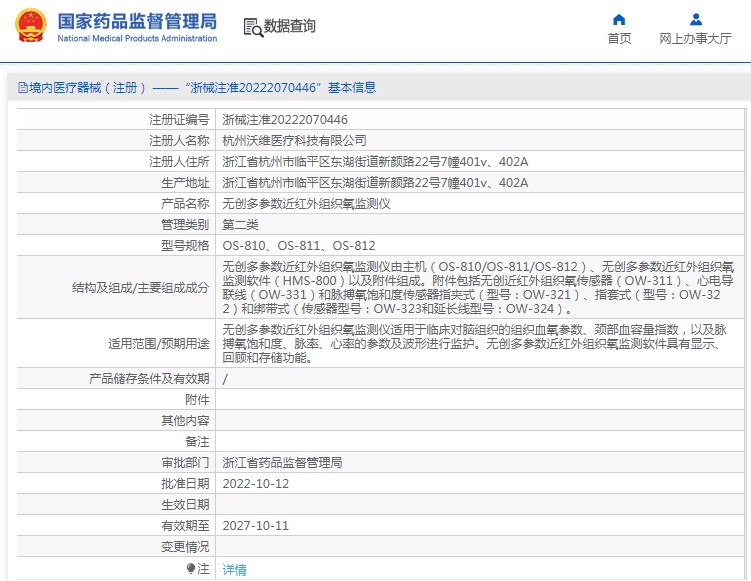Click the 变更情况 row label
751x581 pixels.
pos(185,547)
